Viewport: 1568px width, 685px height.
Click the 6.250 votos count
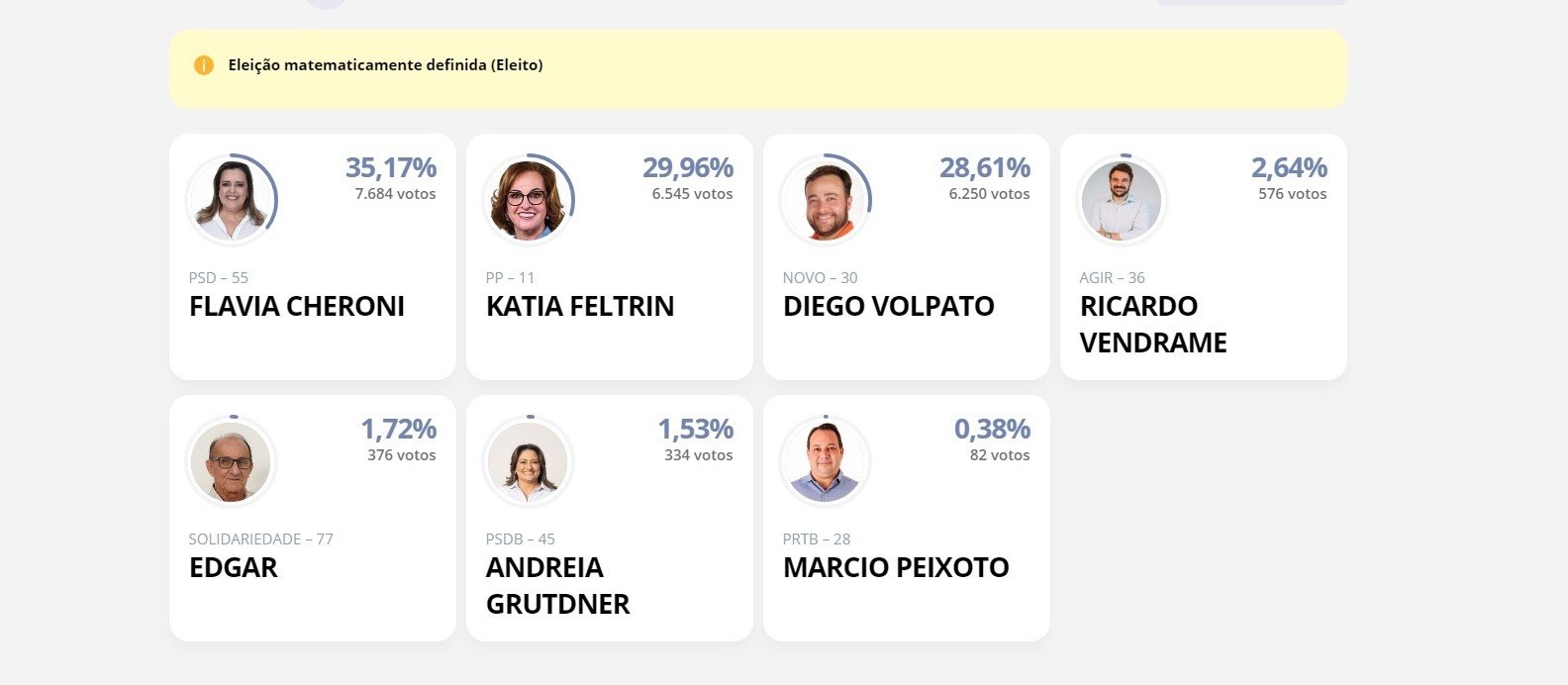click(989, 194)
